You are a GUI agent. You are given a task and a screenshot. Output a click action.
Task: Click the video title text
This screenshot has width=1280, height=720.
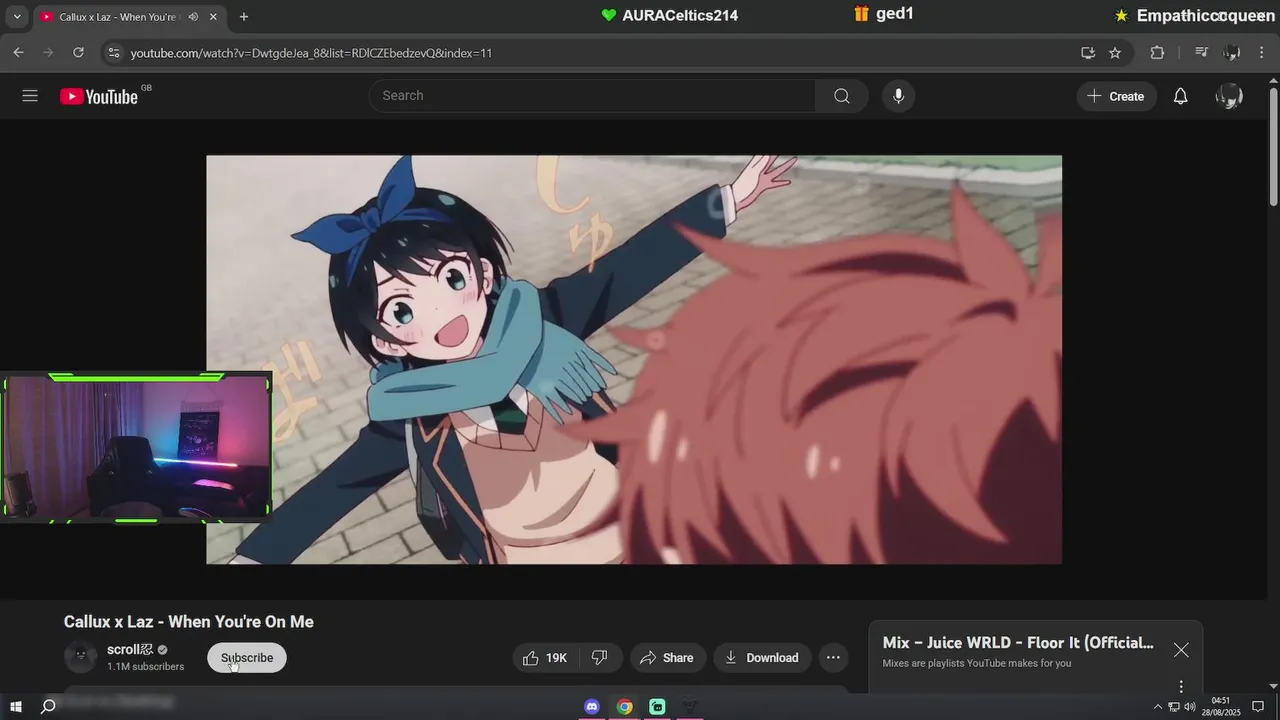(189, 622)
